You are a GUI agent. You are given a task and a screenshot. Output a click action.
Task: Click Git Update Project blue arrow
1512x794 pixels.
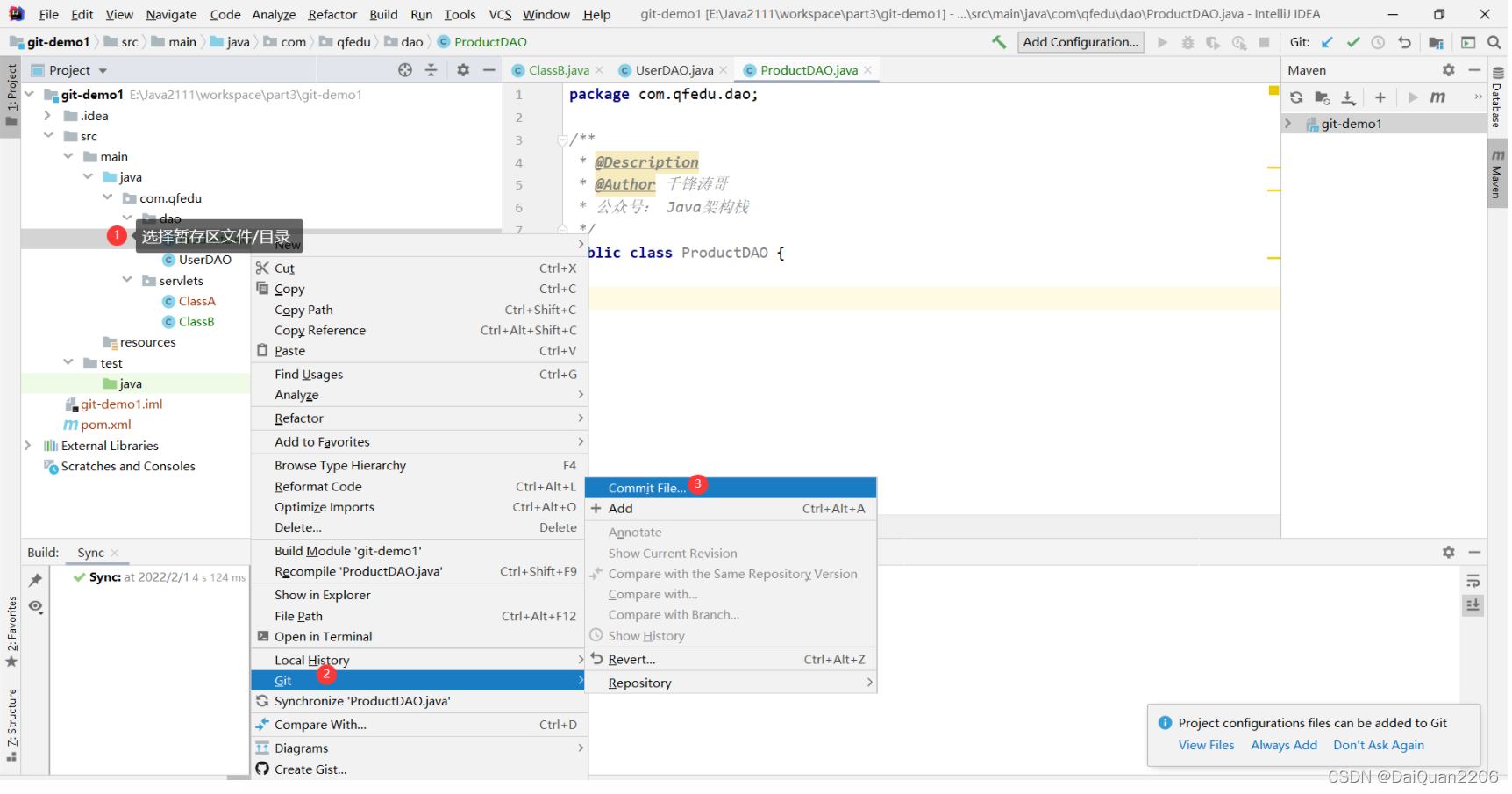(1327, 42)
